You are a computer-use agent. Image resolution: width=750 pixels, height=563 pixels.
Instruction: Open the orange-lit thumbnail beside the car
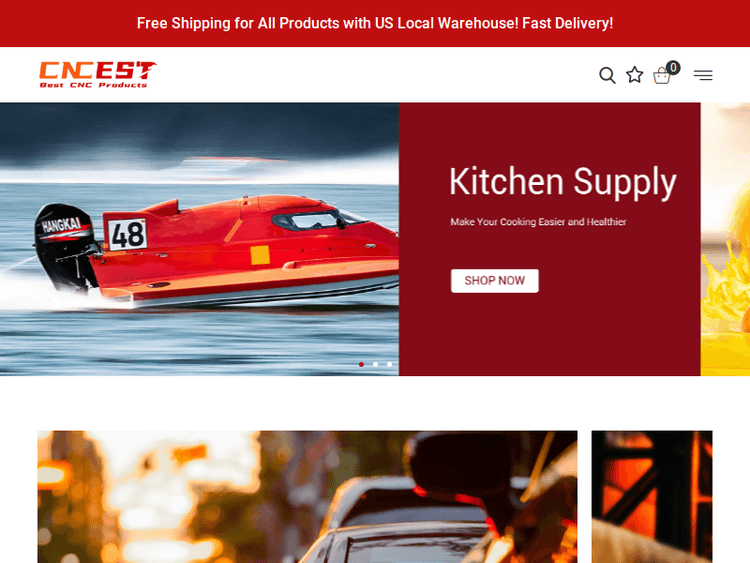coord(652,497)
